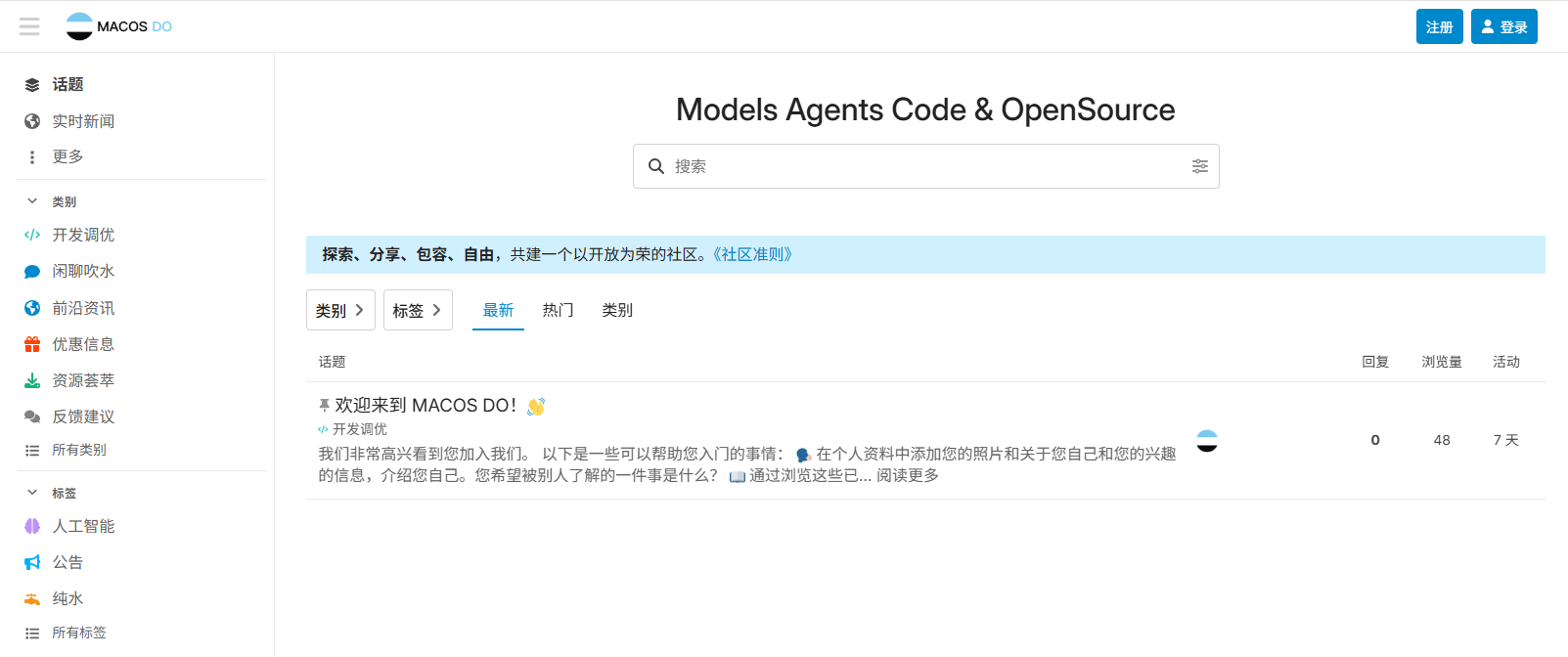Sort topics by 回复 column

pos(1375,362)
